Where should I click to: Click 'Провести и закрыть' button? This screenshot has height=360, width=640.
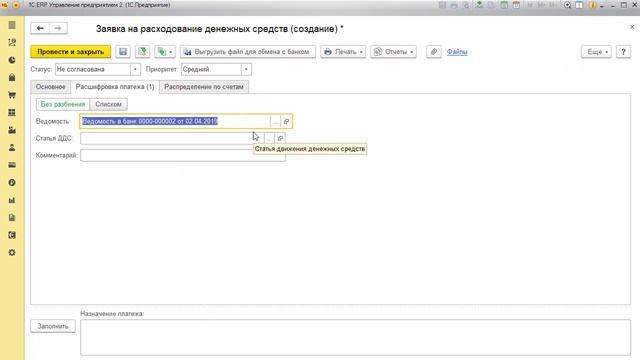tap(71, 52)
